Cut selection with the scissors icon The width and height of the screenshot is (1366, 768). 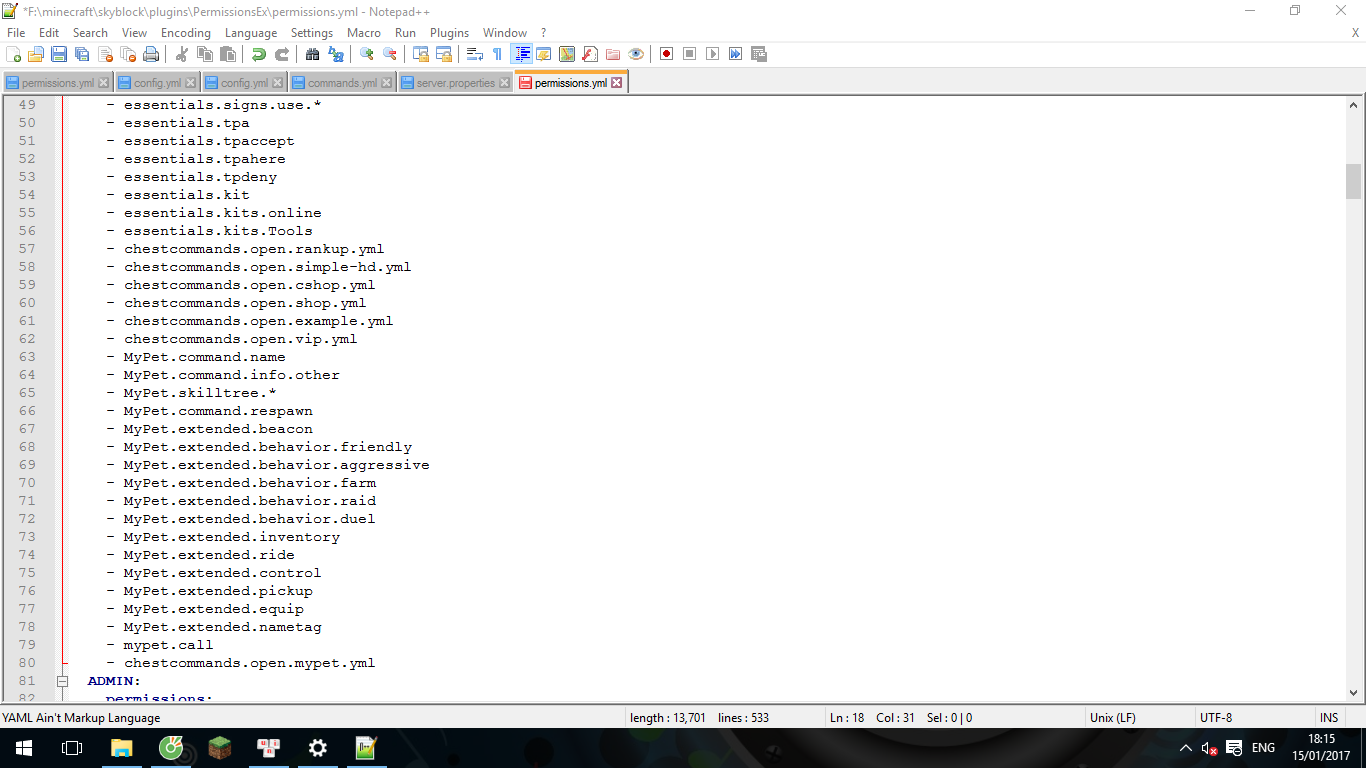click(182, 54)
